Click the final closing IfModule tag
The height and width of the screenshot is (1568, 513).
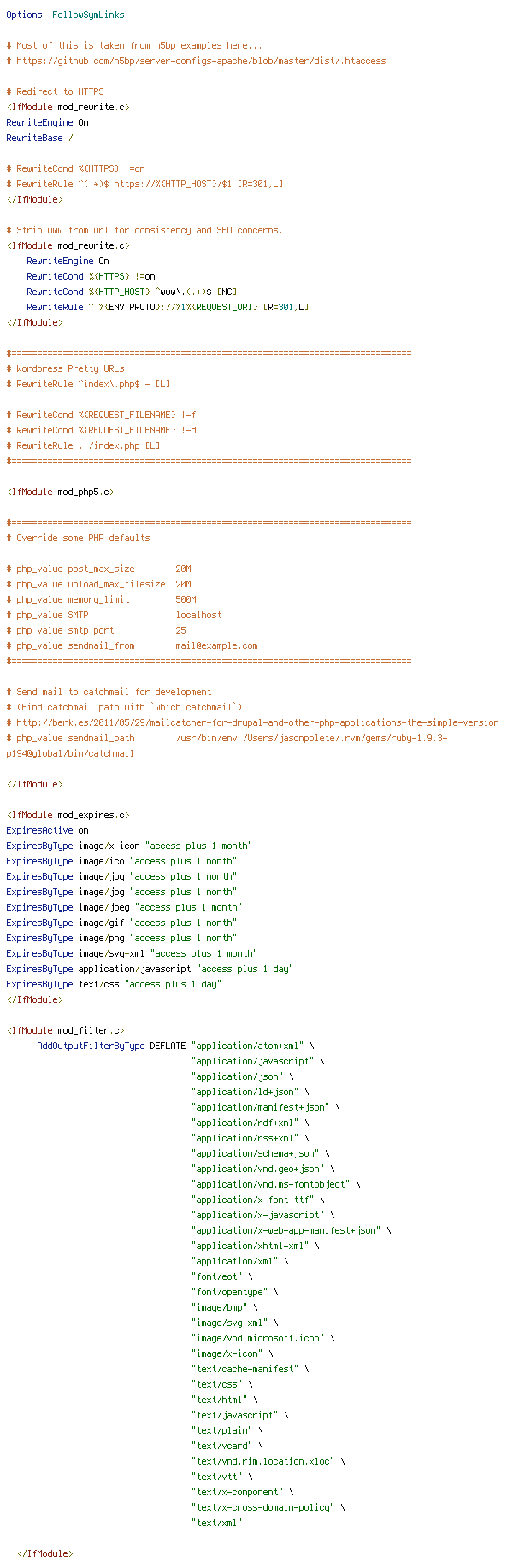pos(44,1553)
